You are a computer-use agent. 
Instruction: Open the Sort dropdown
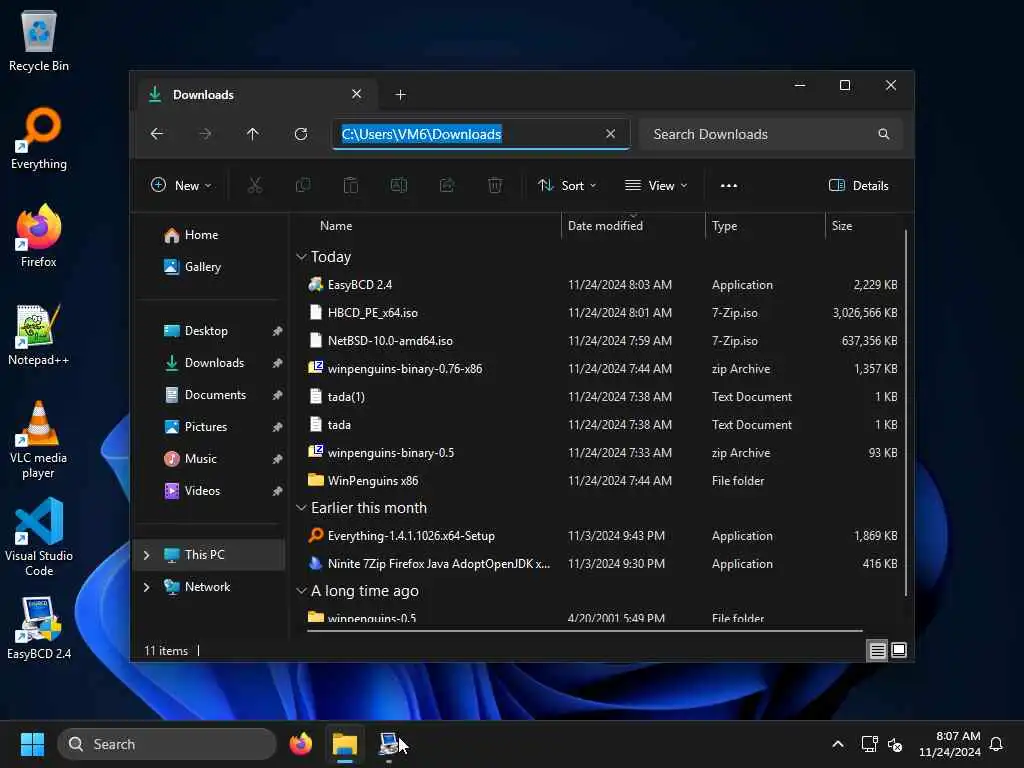[x=567, y=185]
